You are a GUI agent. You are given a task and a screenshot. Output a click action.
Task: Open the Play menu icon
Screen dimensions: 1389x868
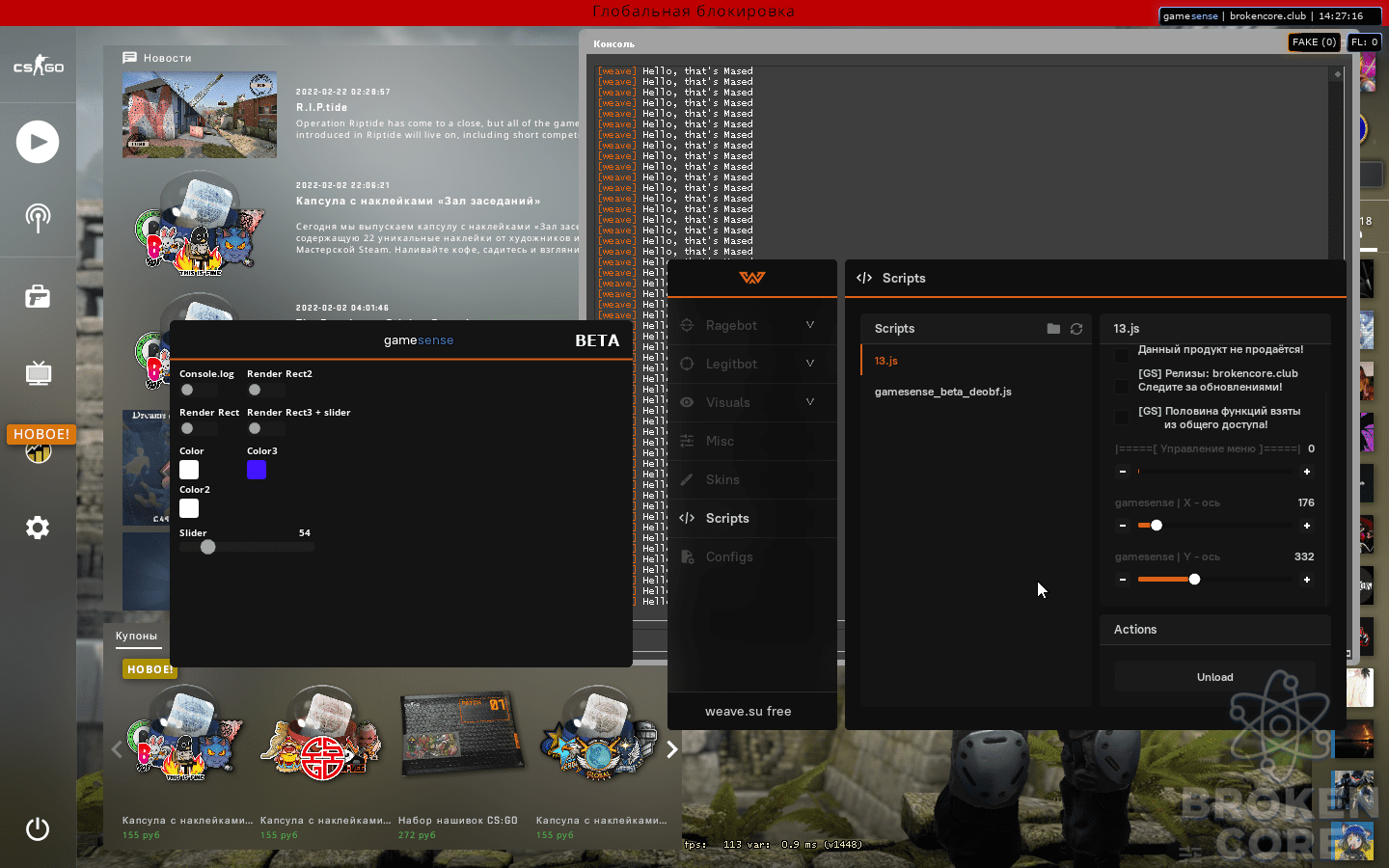point(38,142)
